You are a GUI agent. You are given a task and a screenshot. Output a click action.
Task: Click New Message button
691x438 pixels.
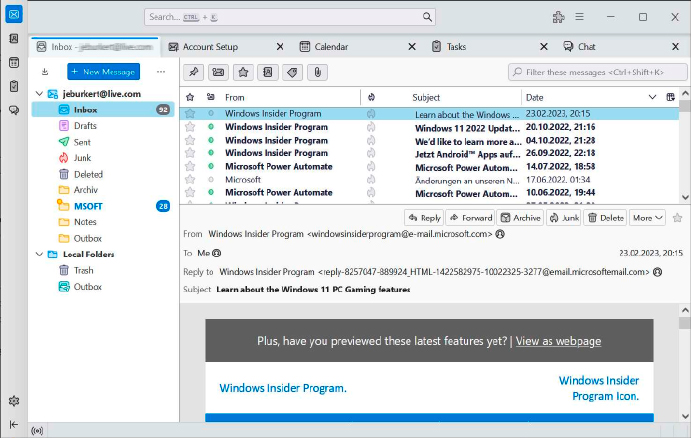click(x=104, y=72)
